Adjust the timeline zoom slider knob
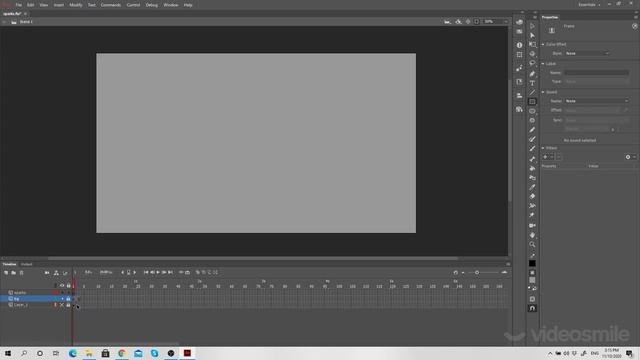 pyautogui.click(x=477, y=272)
